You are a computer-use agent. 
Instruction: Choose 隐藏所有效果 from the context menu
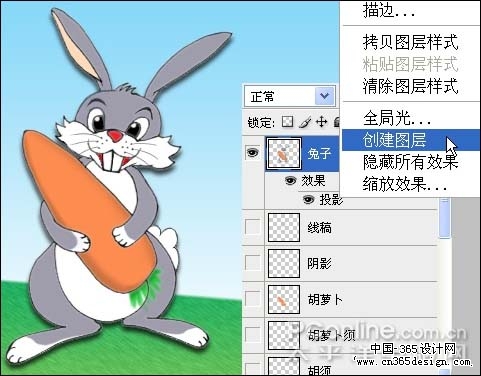[411, 162]
